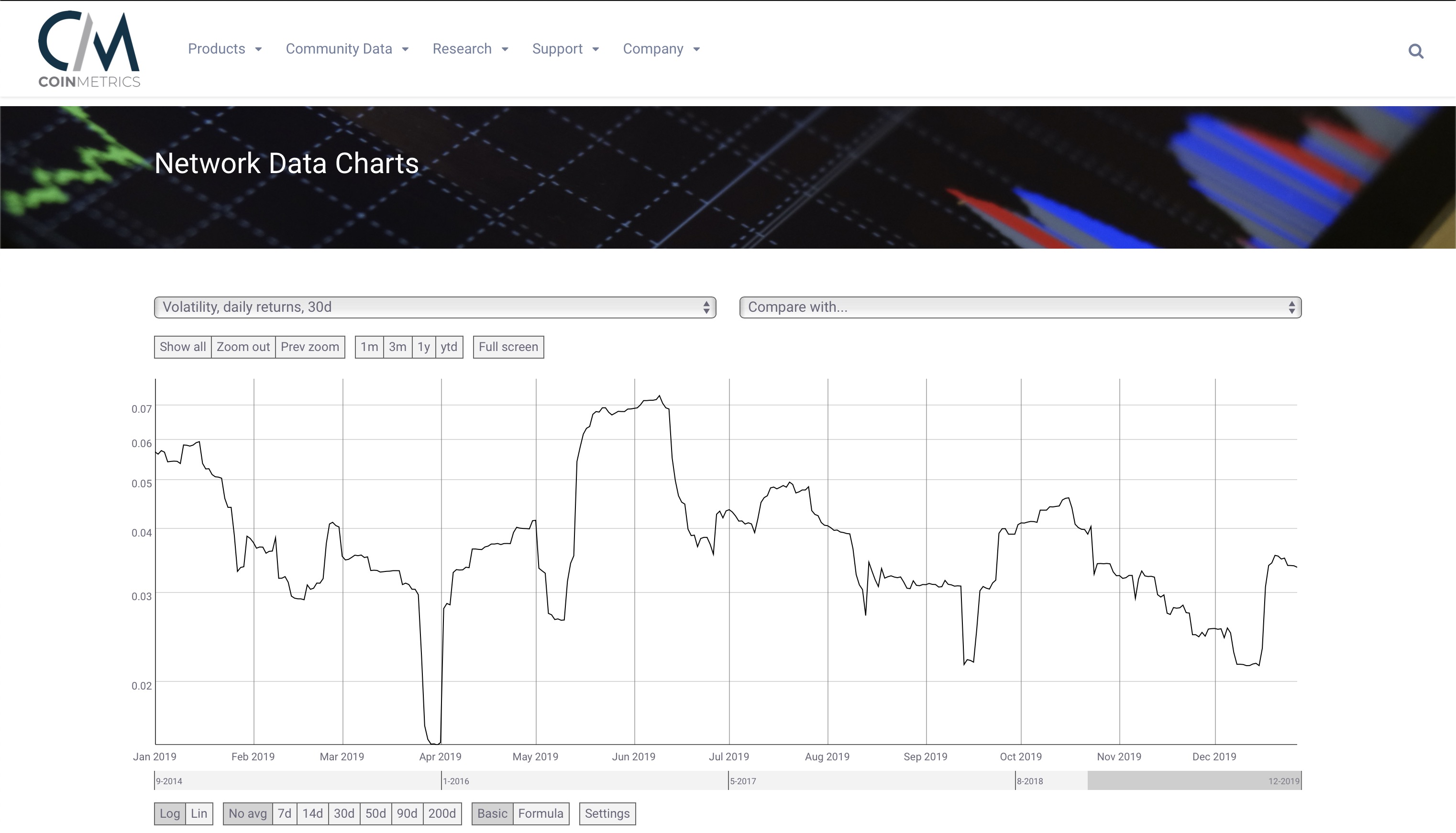
Task: Open chart Settings
Action: (x=607, y=813)
